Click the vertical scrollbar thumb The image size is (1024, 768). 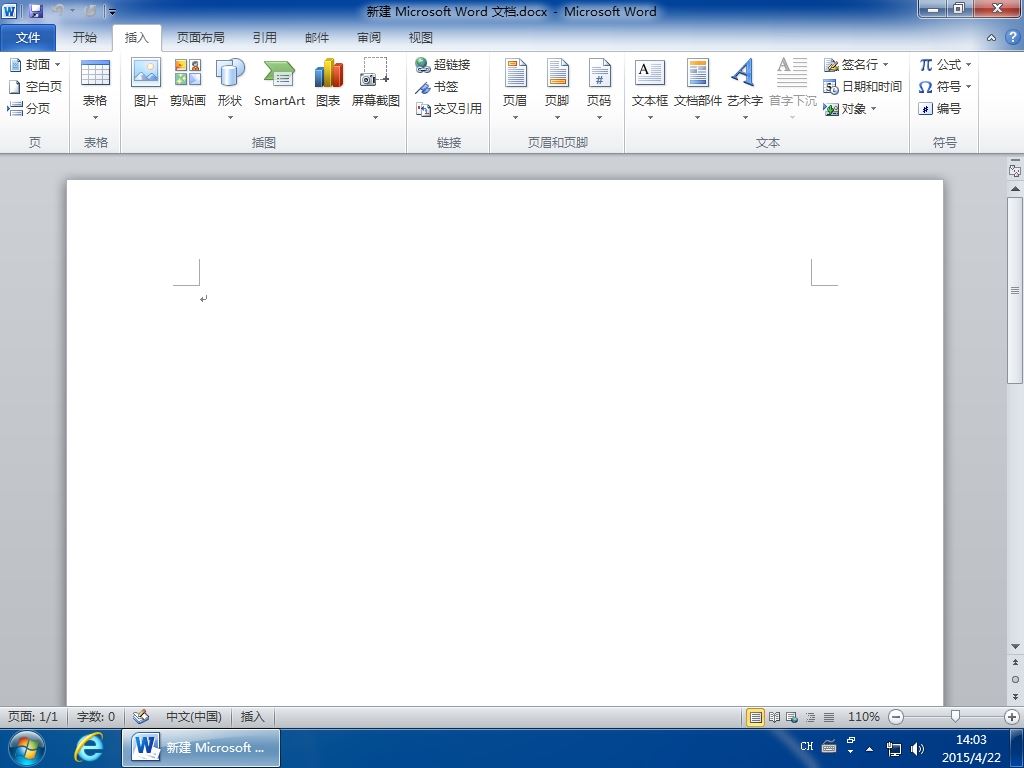[1015, 291]
